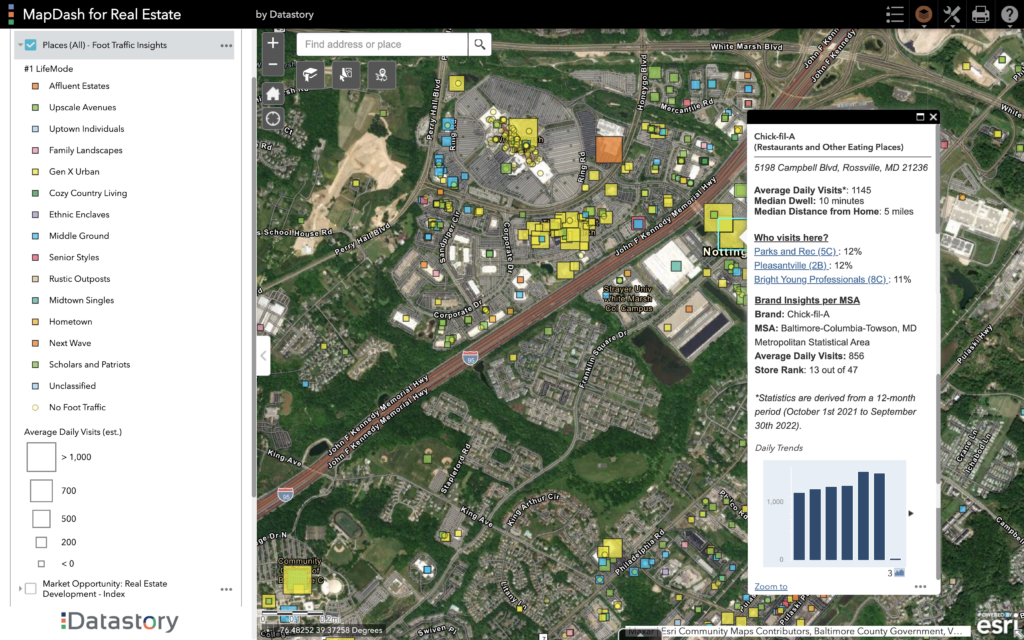Click the Find address or place field
This screenshot has height=640, width=1024.
382,44
